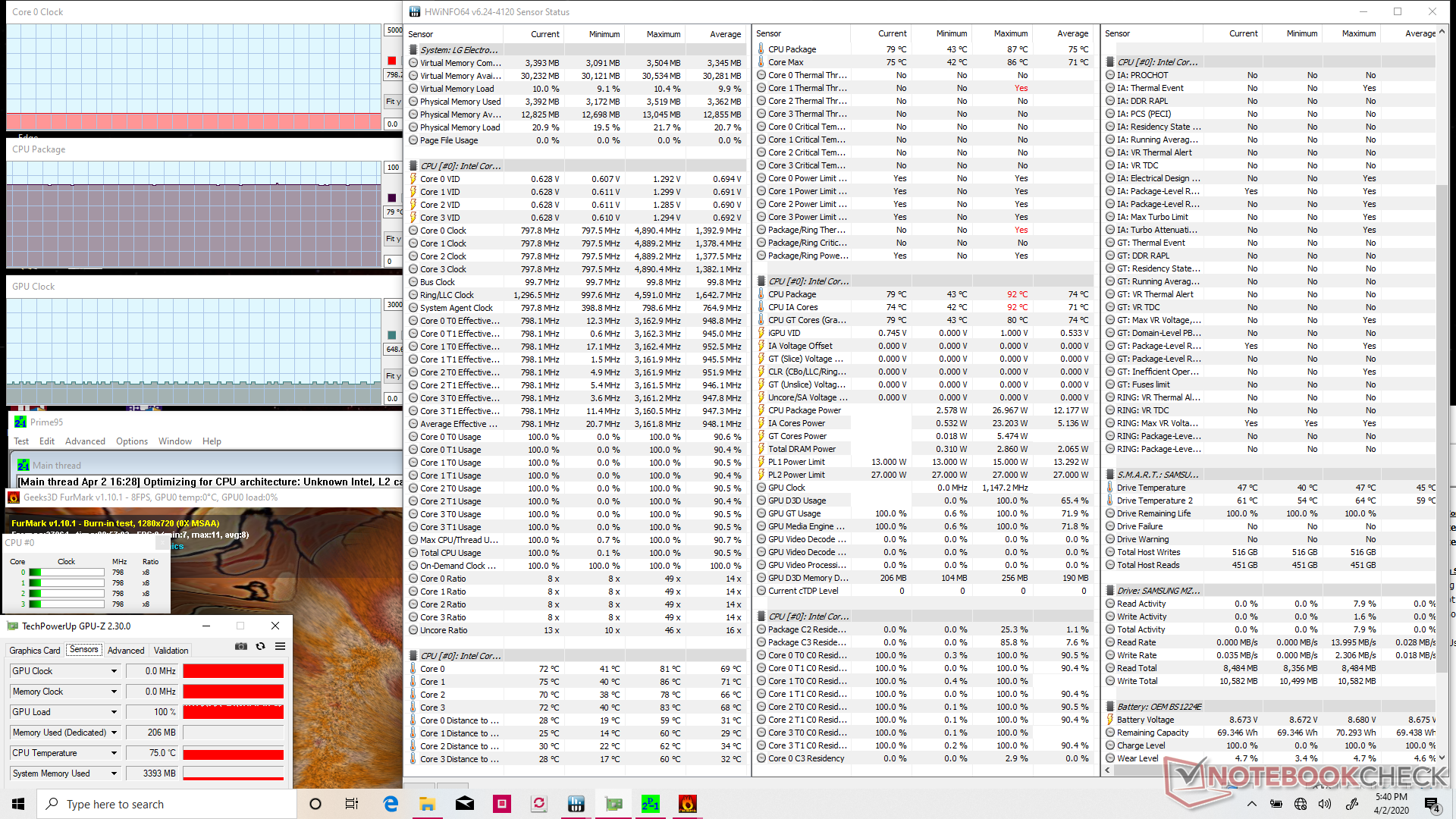The height and width of the screenshot is (819, 1456).
Task: Click the teal color swatch in the GPU Clock graph
Action: (x=392, y=335)
